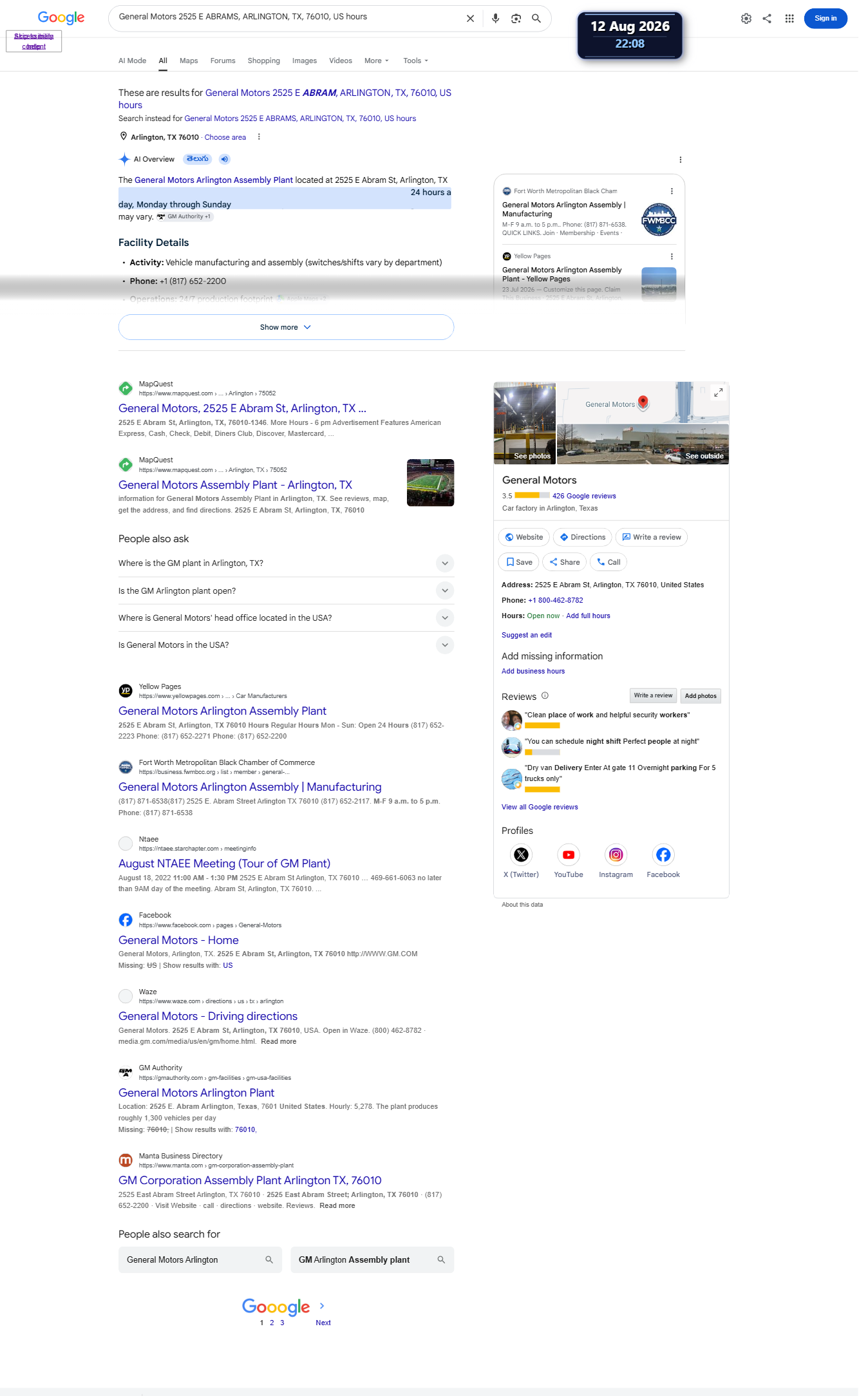
Task: Open the See outside street view image
Action: coord(643,444)
